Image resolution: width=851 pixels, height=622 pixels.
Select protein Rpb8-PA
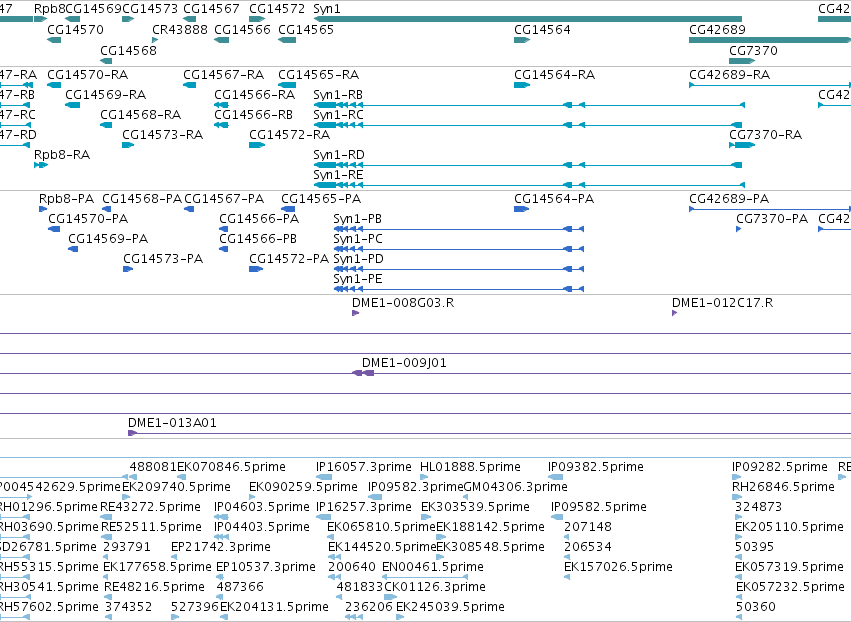coord(43,209)
